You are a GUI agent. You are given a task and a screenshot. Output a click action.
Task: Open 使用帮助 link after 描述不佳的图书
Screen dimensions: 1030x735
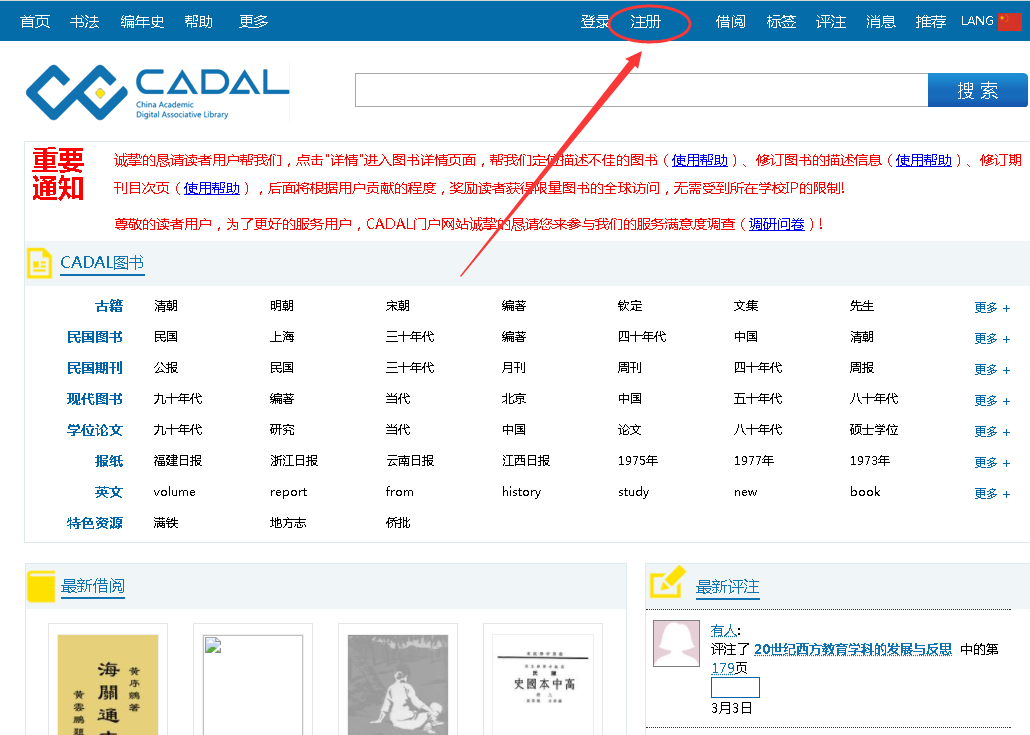tap(700, 160)
